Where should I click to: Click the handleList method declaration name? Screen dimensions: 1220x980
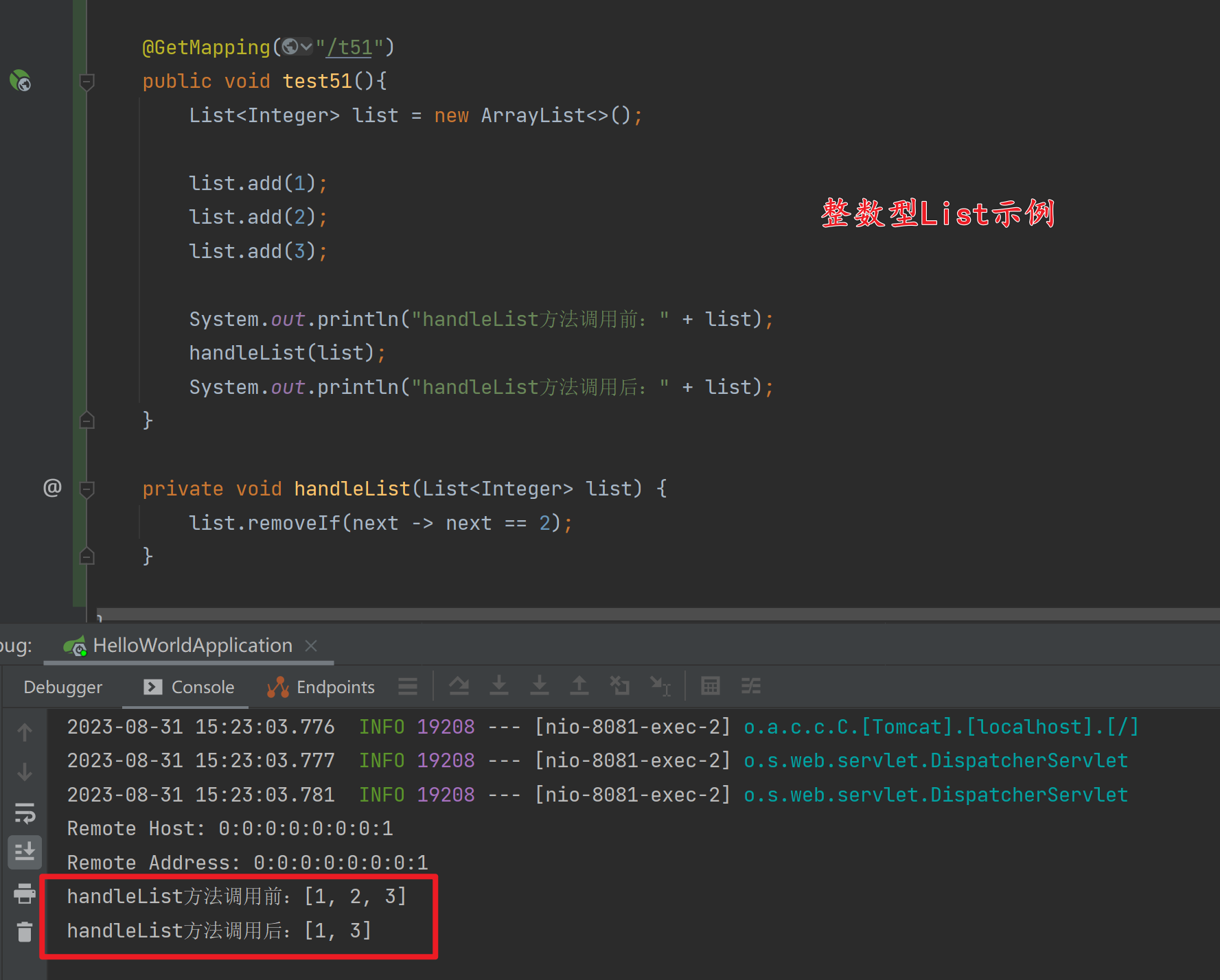(352, 489)
